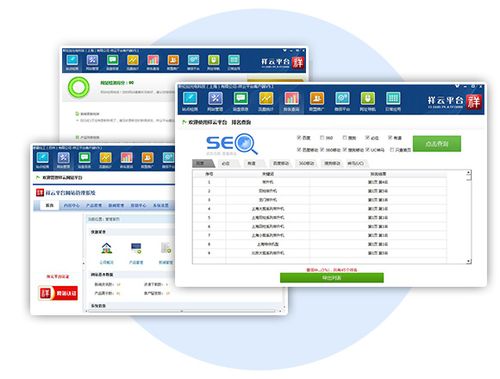This screenshot has height=379, width=500.
Task: Toggle the 百度 checkbox beside the SEO logo
Action: click(x=299, y=137)
